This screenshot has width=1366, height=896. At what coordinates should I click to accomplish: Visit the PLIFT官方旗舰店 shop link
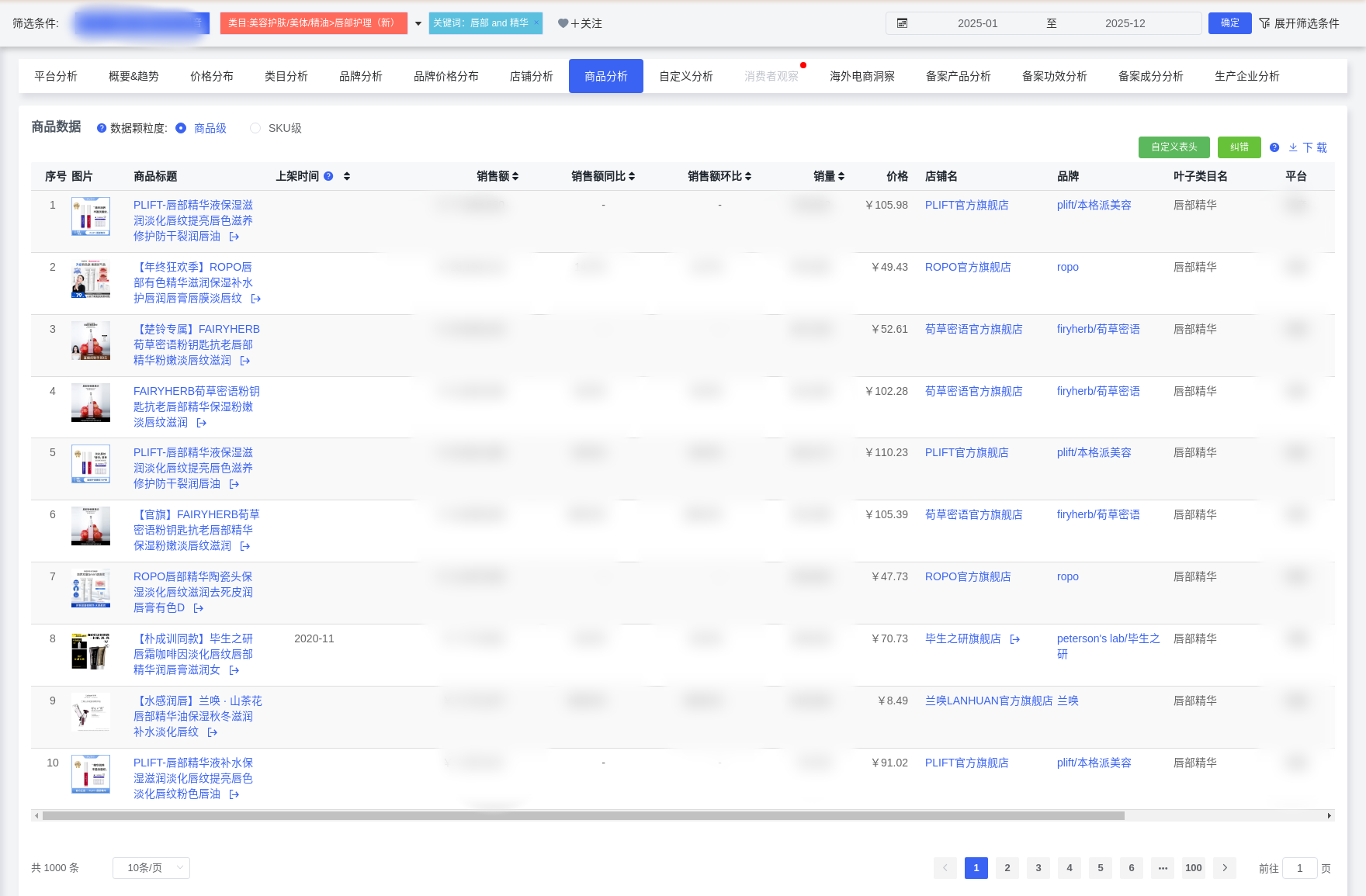[966, 205]
